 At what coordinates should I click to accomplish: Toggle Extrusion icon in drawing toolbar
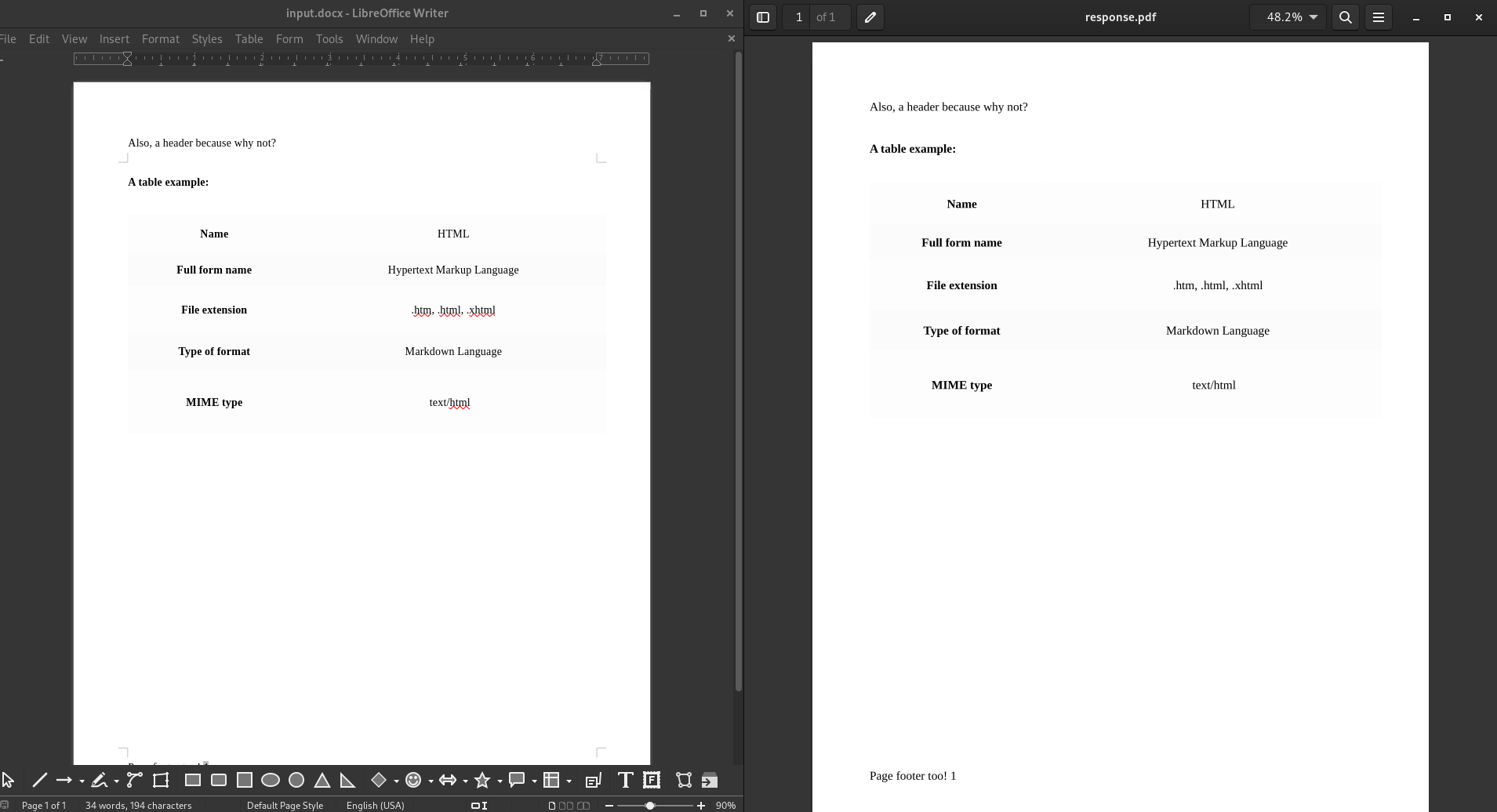click(710, 780)
